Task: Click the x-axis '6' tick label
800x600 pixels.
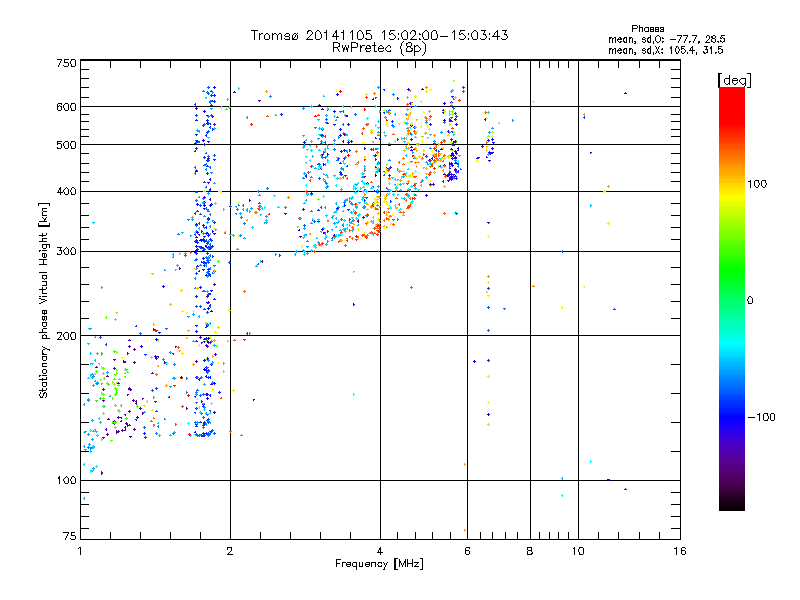Action: click(x=467, y=551)
